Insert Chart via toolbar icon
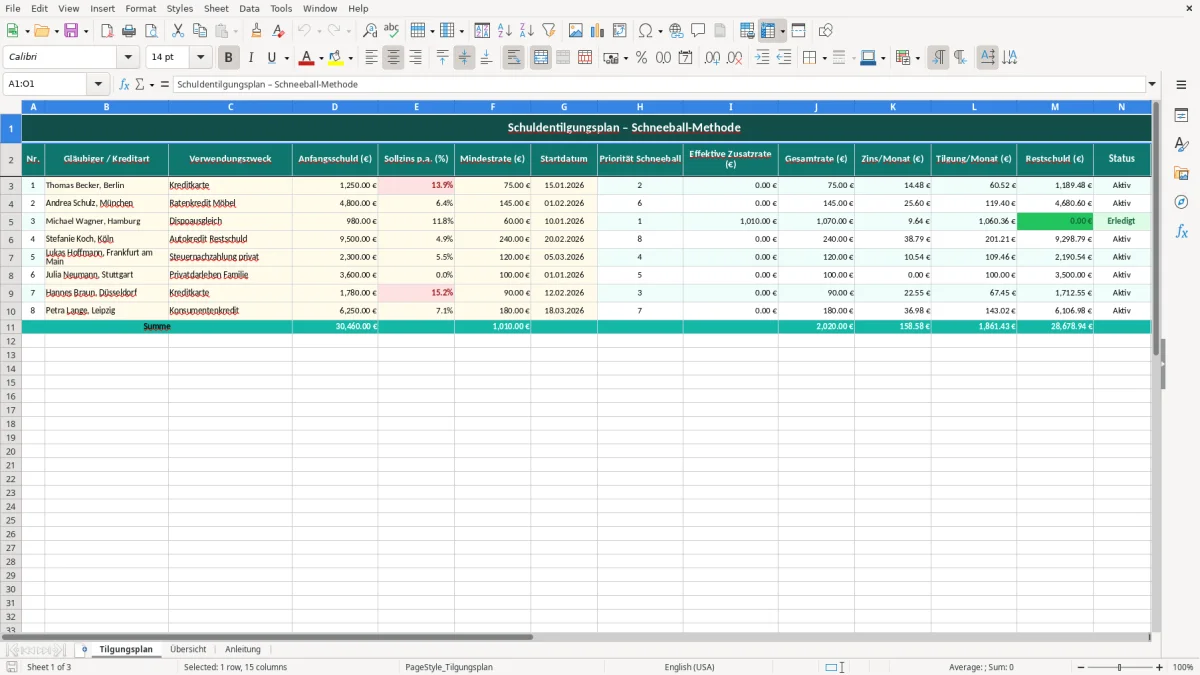The width and height of the screenshot is (1200, 675). (x=598, y=31)
